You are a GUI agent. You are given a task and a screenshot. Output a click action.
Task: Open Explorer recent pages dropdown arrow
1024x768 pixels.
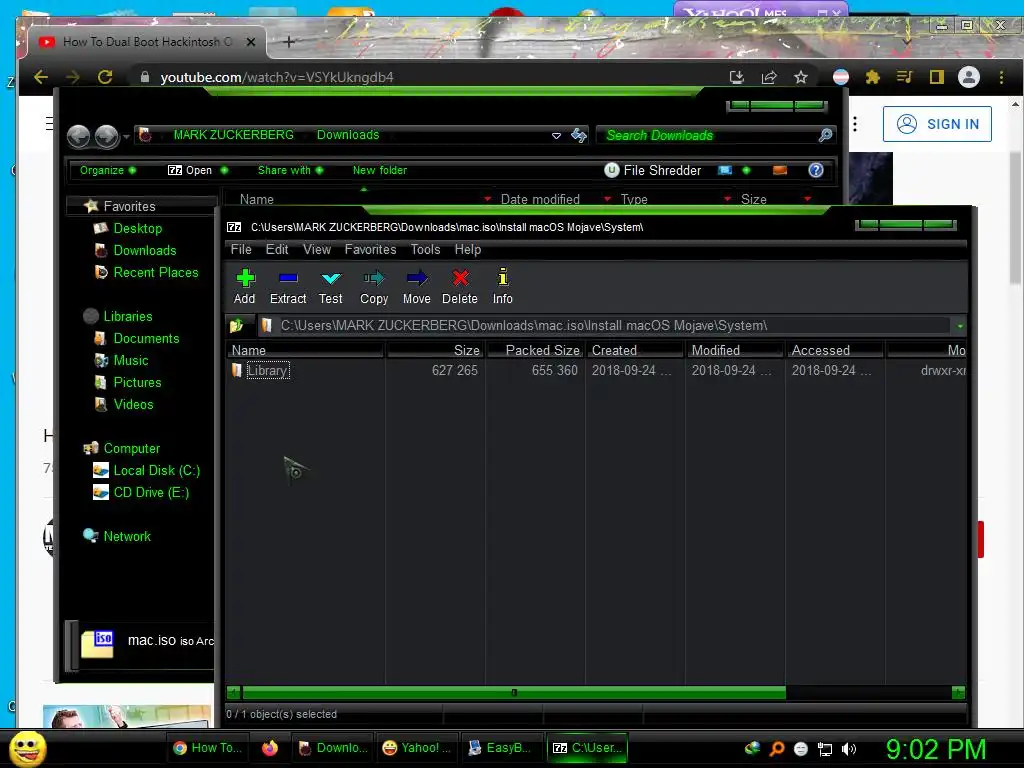127,137
